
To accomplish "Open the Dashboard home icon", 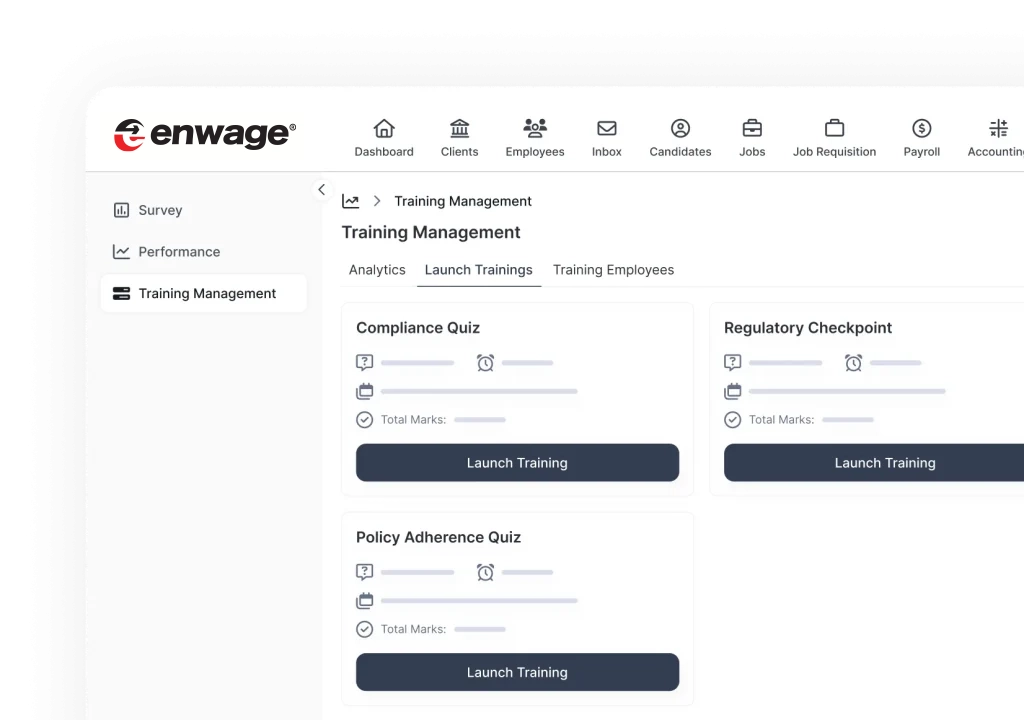I will [x=384, y=129].
